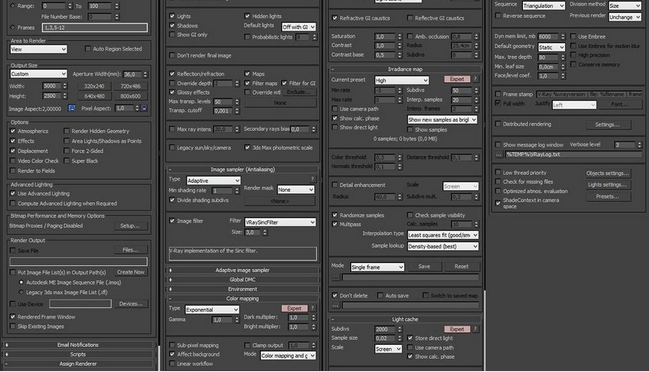This screenshot has width=649, height=372.
Task: Click Objects settings... button
Action: [608, 173]
